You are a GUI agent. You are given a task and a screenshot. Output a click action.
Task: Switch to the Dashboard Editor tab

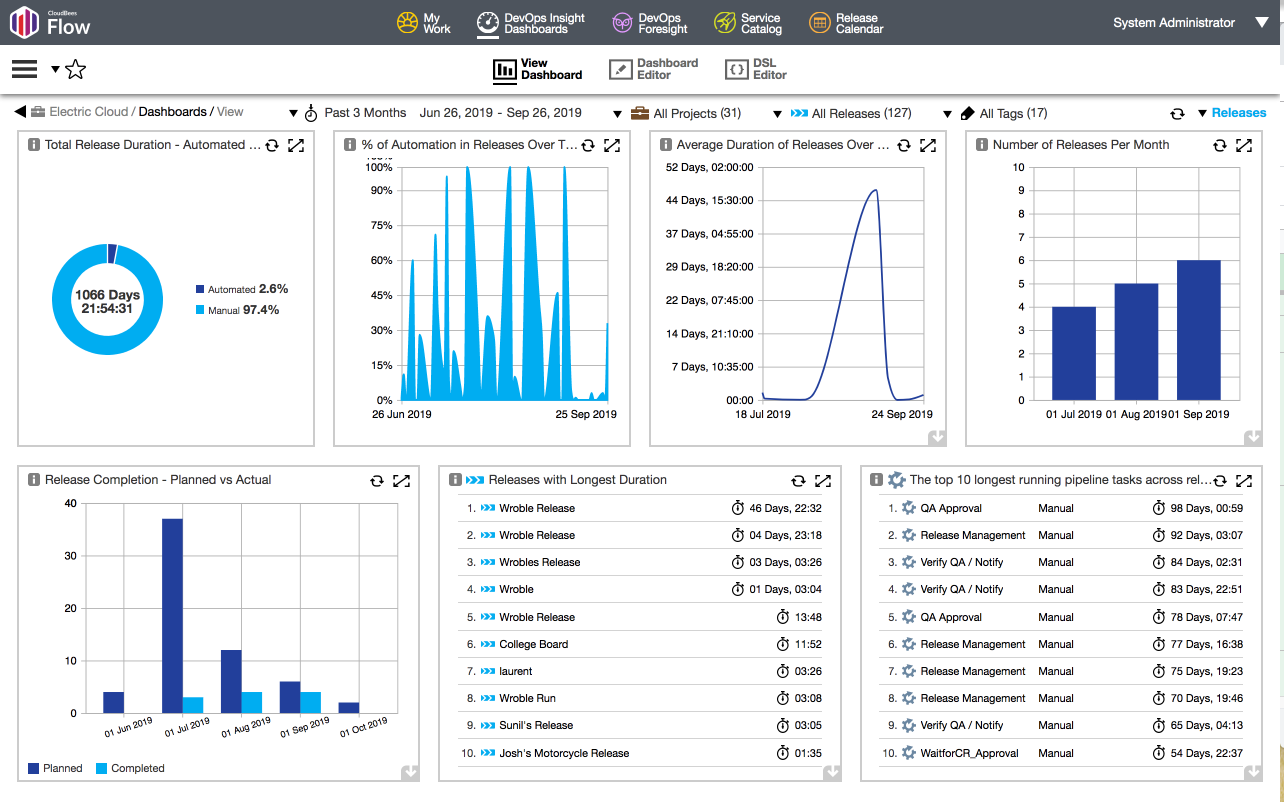point(654,69)
